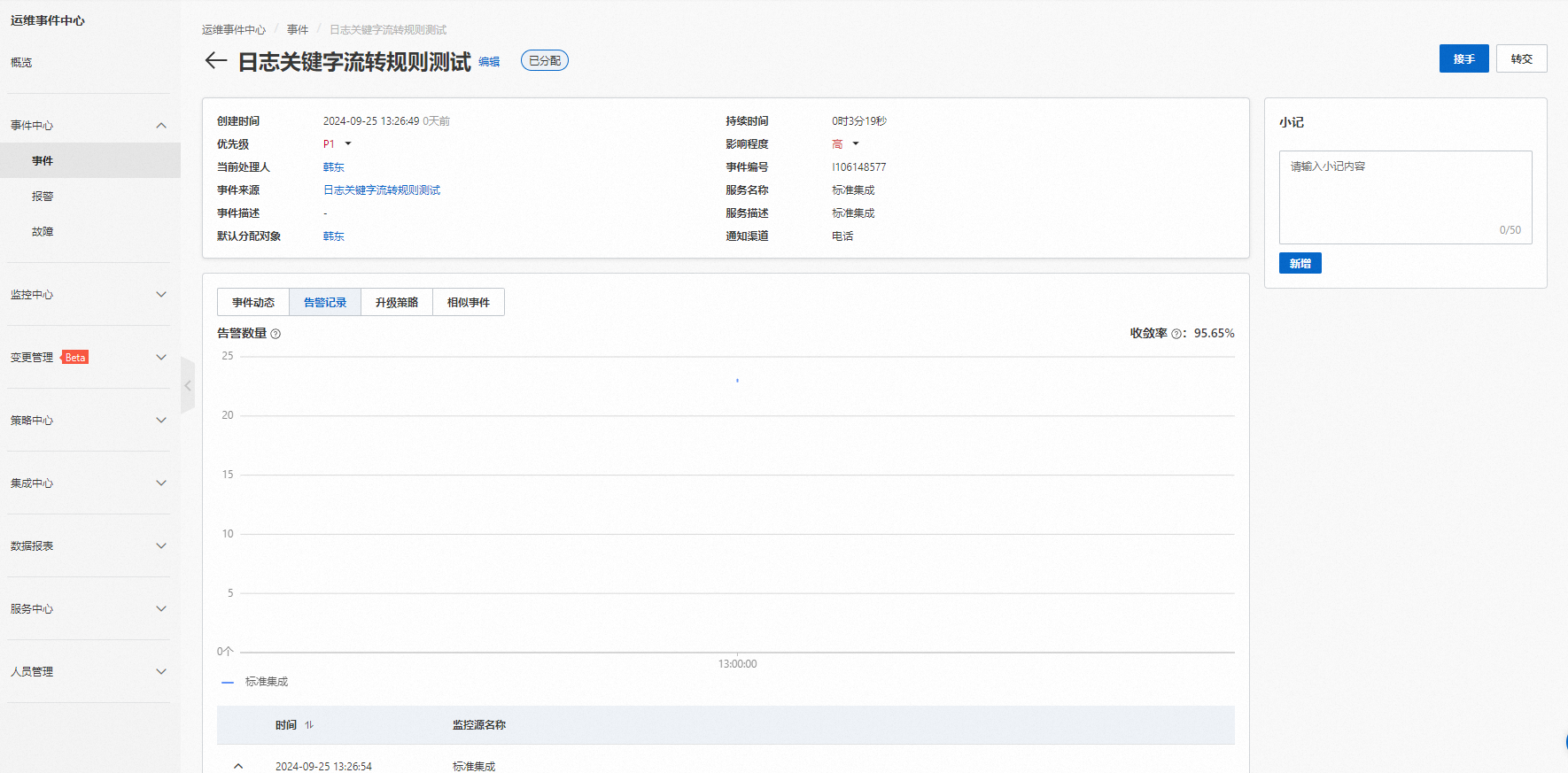Click the 转交 button
The width and height of the screenshot is (1568, 773).
point(1522,58)
